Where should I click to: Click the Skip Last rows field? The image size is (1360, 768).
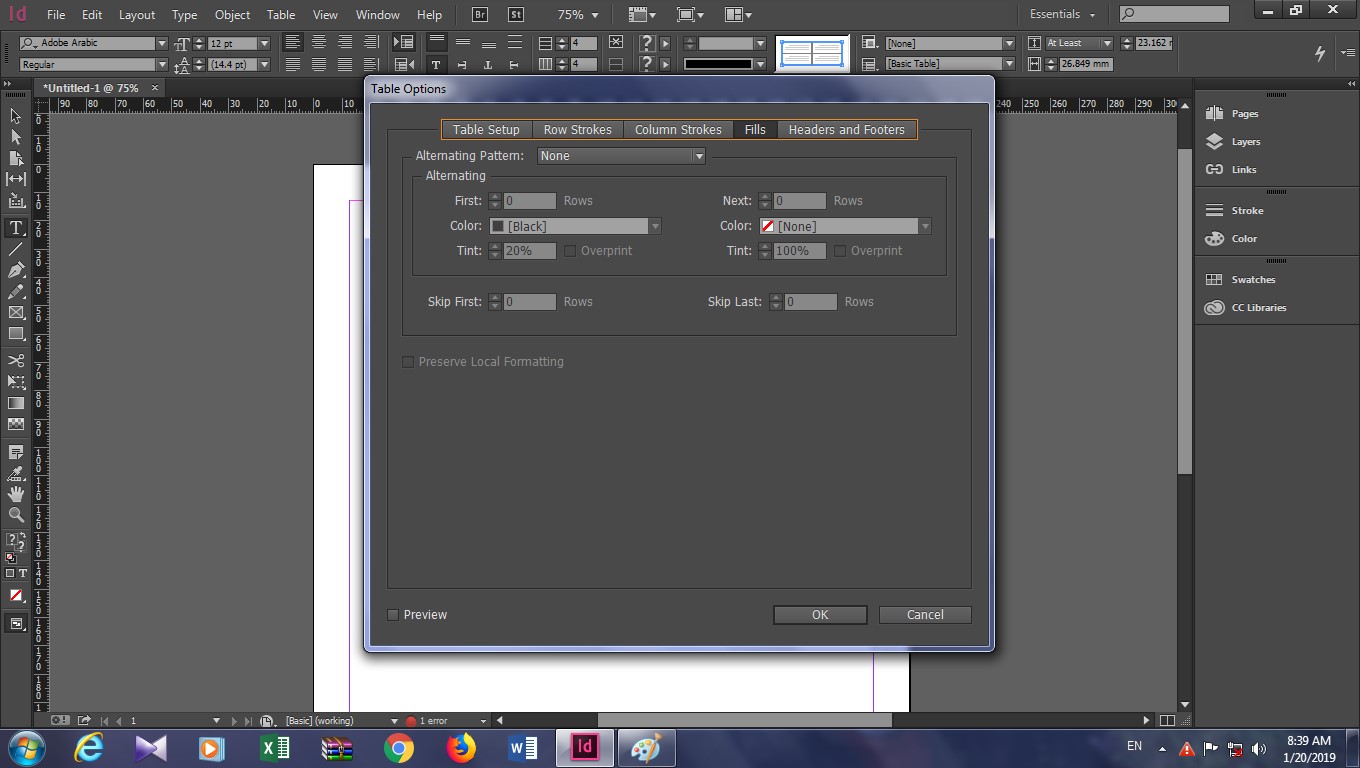point(810,302)
